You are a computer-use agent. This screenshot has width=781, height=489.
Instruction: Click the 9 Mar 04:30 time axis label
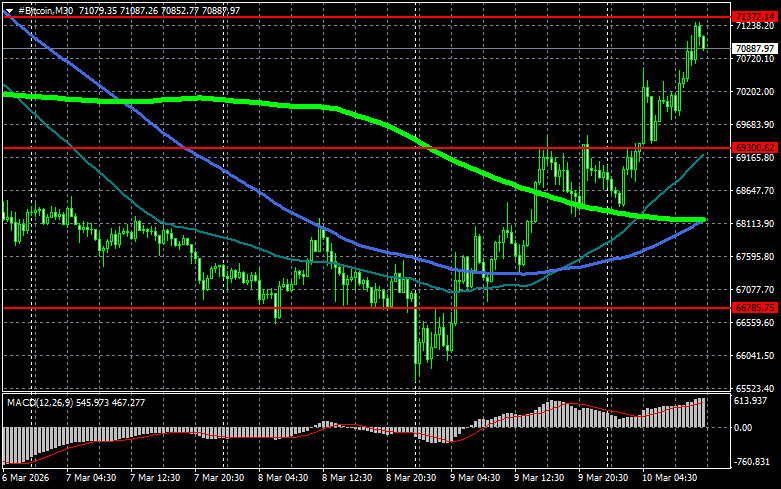pos(475,478)
